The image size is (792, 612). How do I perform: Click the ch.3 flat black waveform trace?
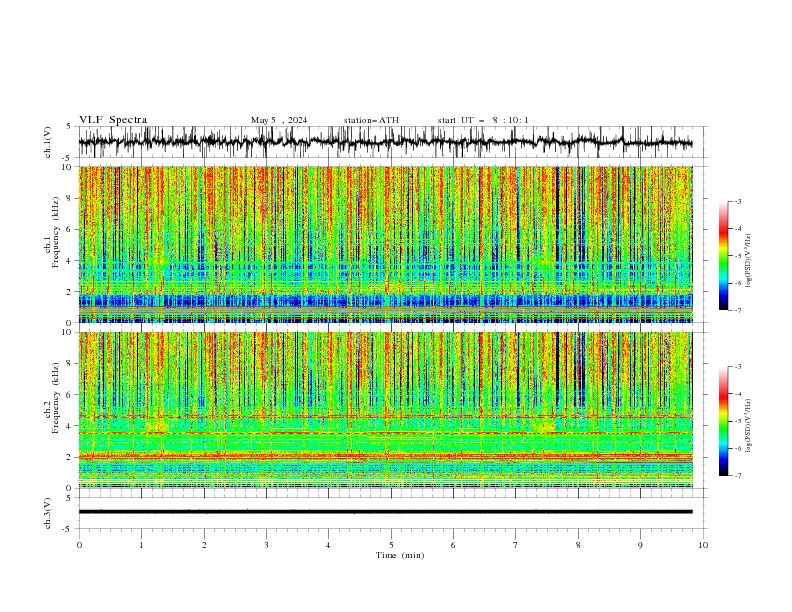(x=385, y=512)
